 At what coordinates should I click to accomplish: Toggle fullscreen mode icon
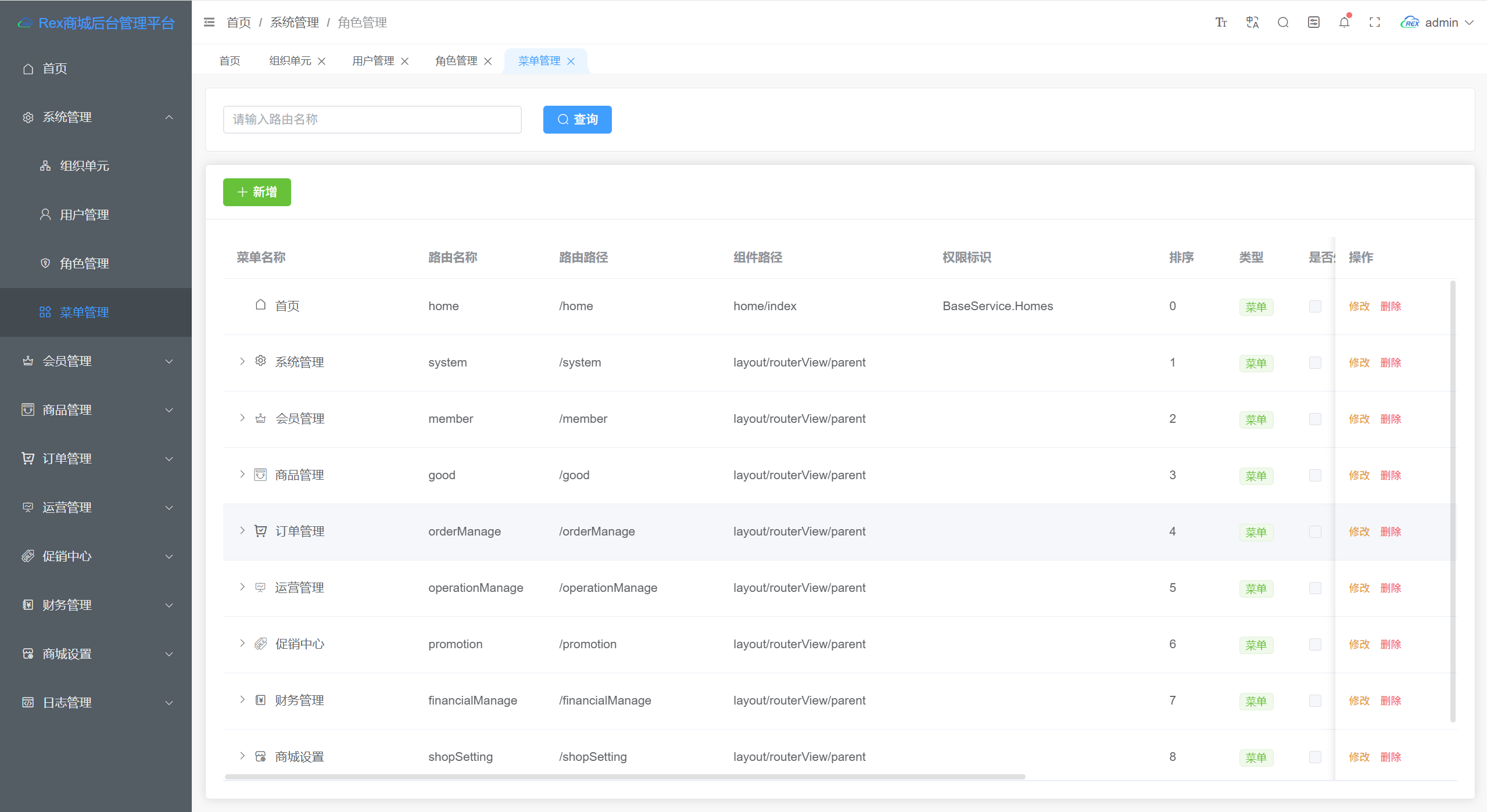coord(1374,23)
